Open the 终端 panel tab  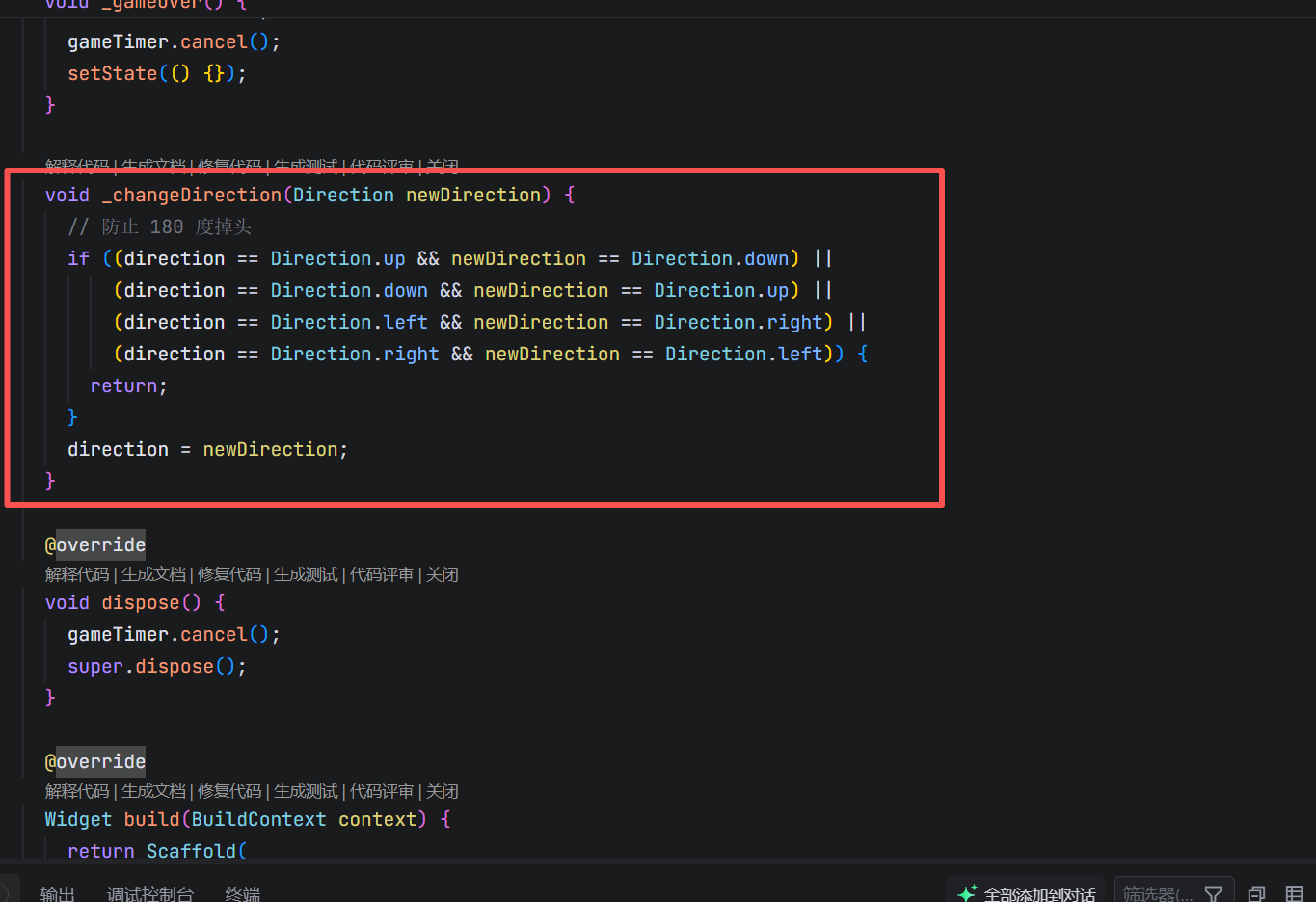point(243,894)
